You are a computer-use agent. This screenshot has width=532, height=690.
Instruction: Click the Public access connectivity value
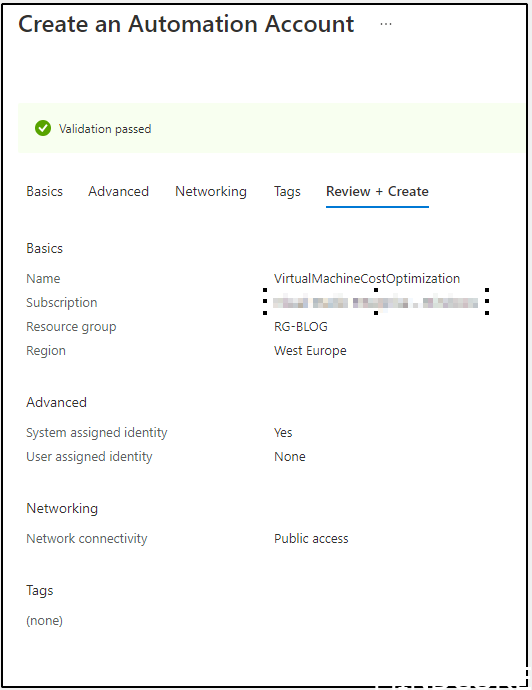point(311,539)
